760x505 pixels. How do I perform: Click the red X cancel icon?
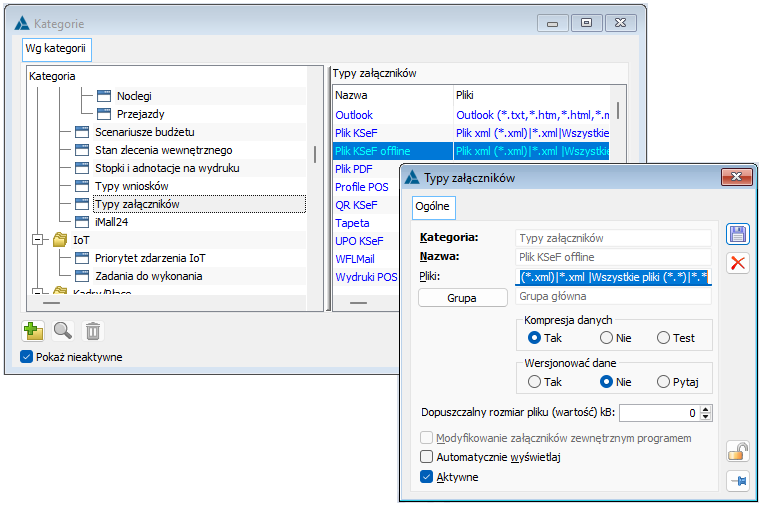[x=738, y=263]
